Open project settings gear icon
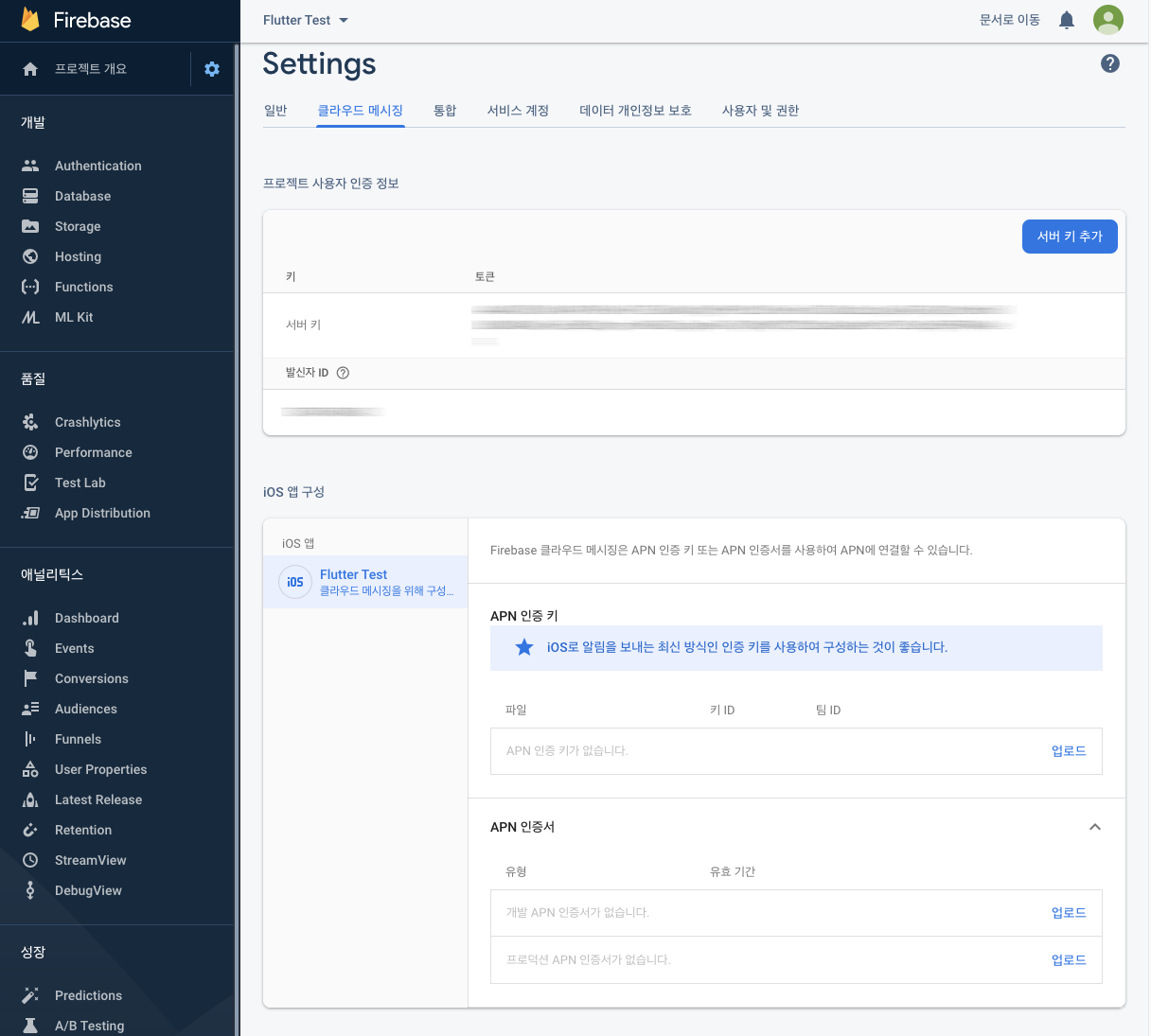1151x1036 pixels. click(x=212, y=69)
